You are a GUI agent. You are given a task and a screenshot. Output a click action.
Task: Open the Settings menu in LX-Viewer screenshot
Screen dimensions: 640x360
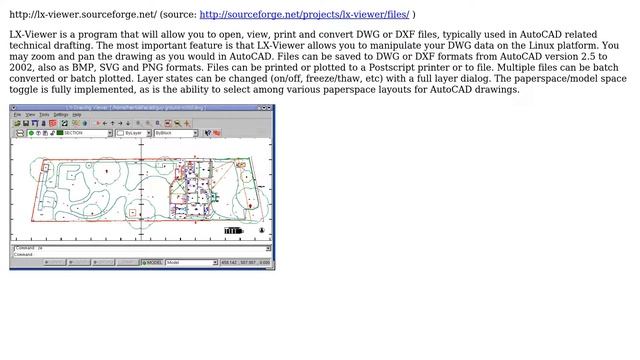(61, 115)
